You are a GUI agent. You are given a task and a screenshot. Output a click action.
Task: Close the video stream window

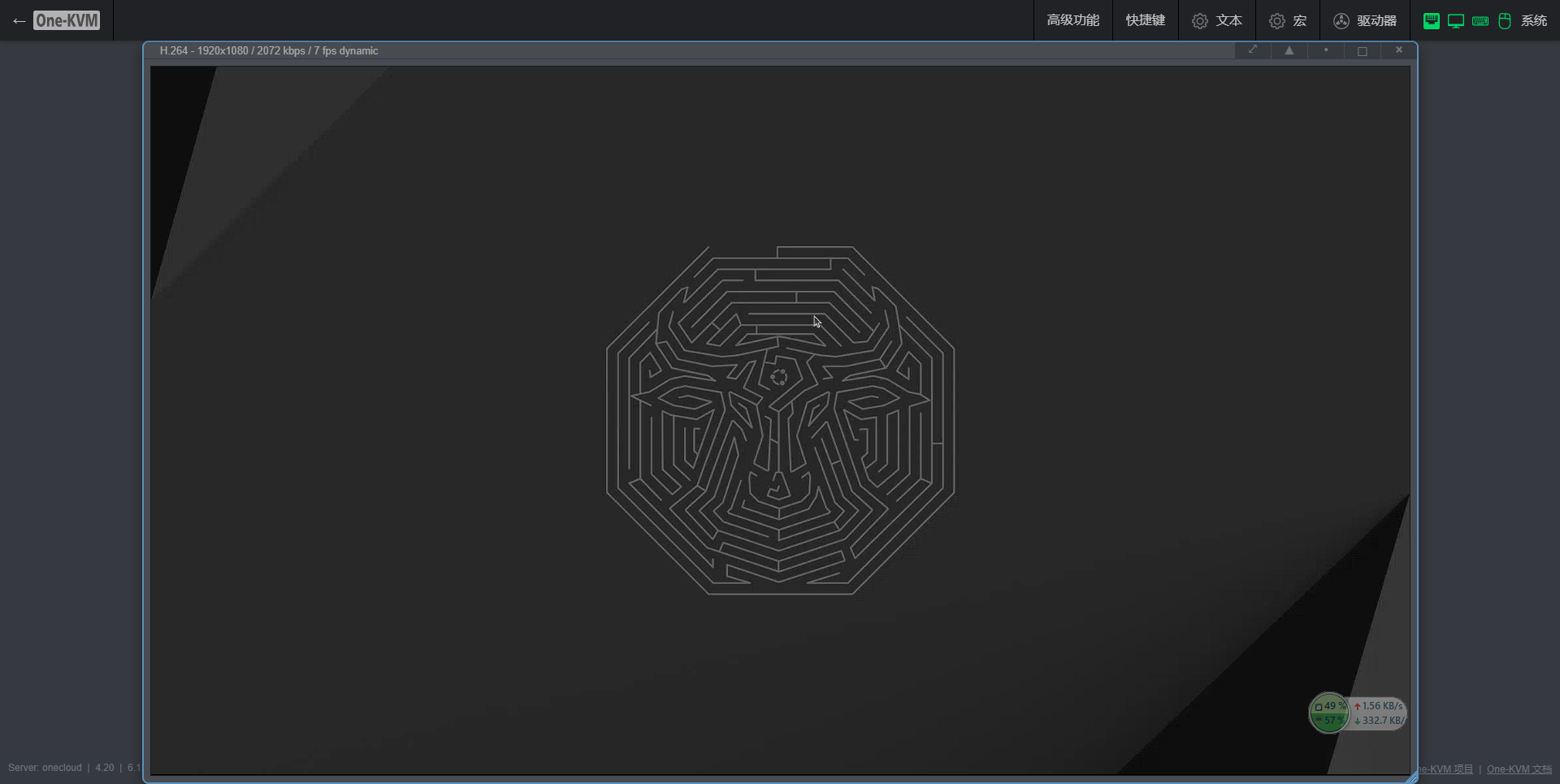click(x=1399, y=50)
